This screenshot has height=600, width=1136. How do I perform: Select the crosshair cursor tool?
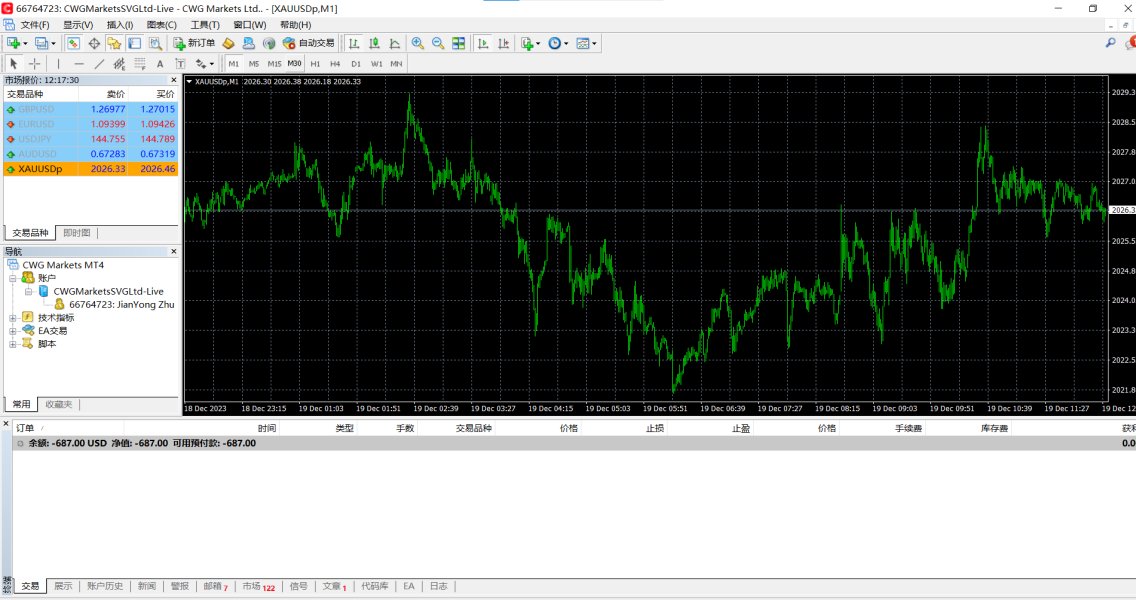pyautogui.click(x=35, y=63)
